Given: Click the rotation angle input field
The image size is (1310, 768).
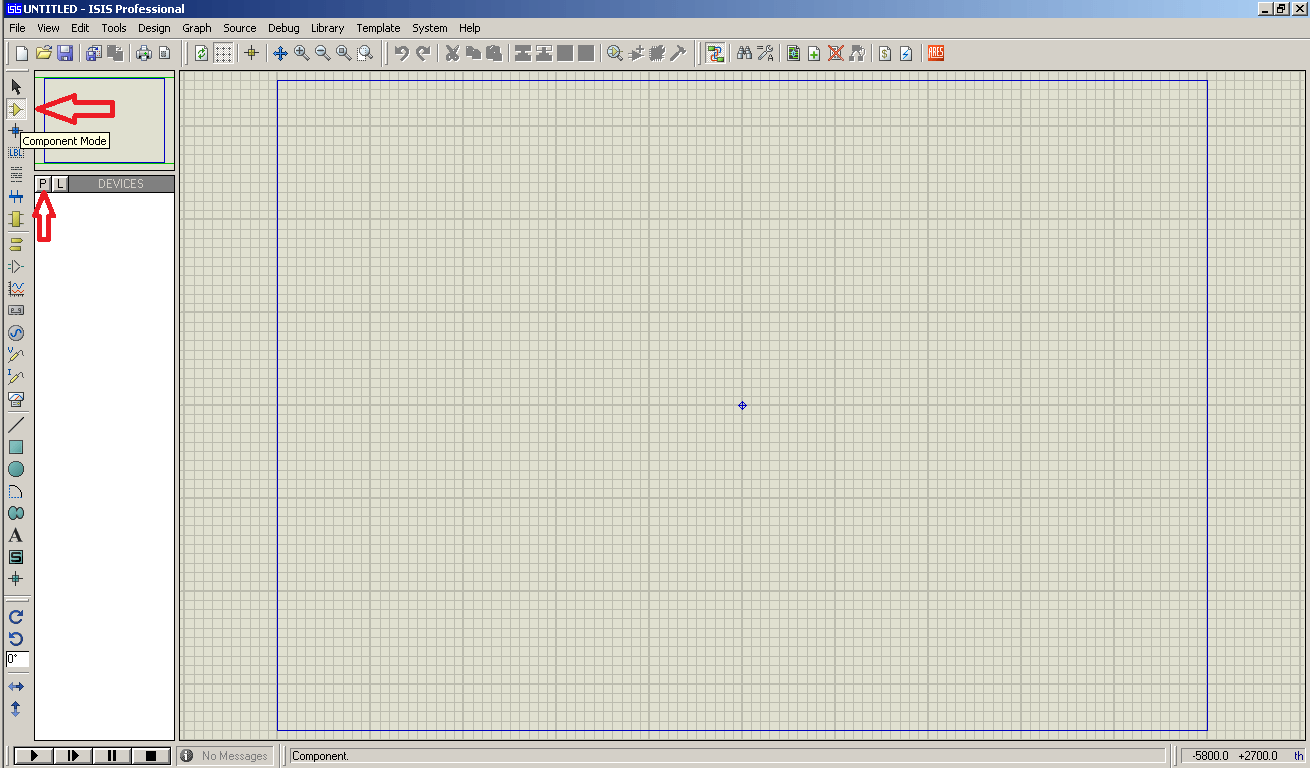Looking at the screenshot, I should point(17,659).
